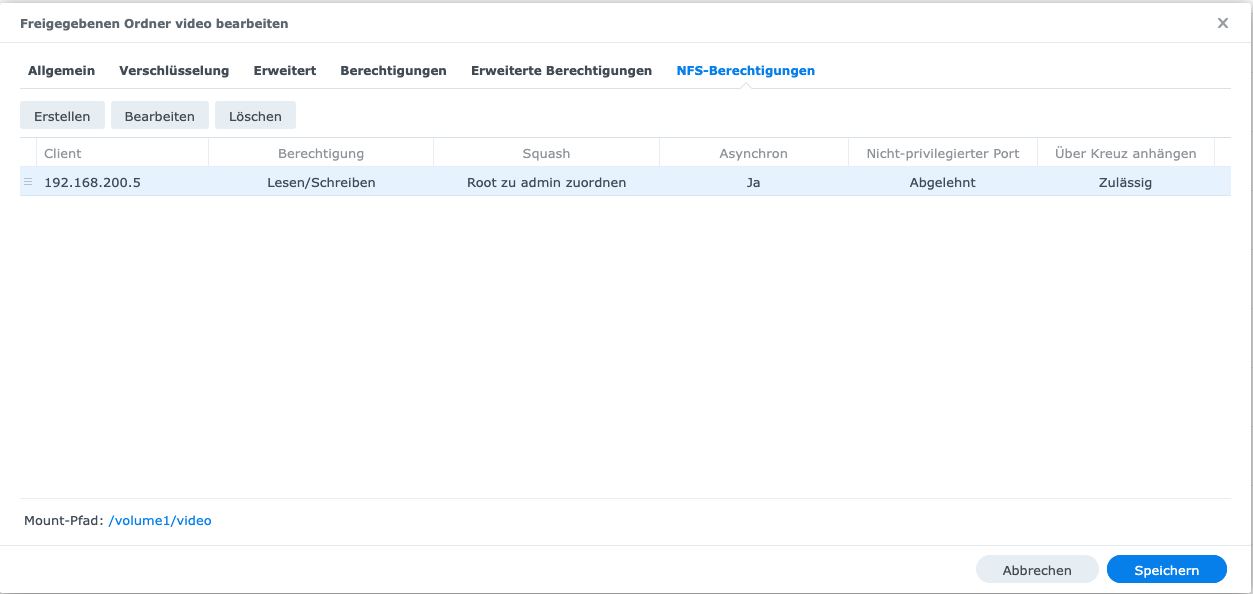Click the Über Kreuz anhängen column header
Image resolution: width=1253 pixels, height=594 pixels.
click(x=1126, y=153)
